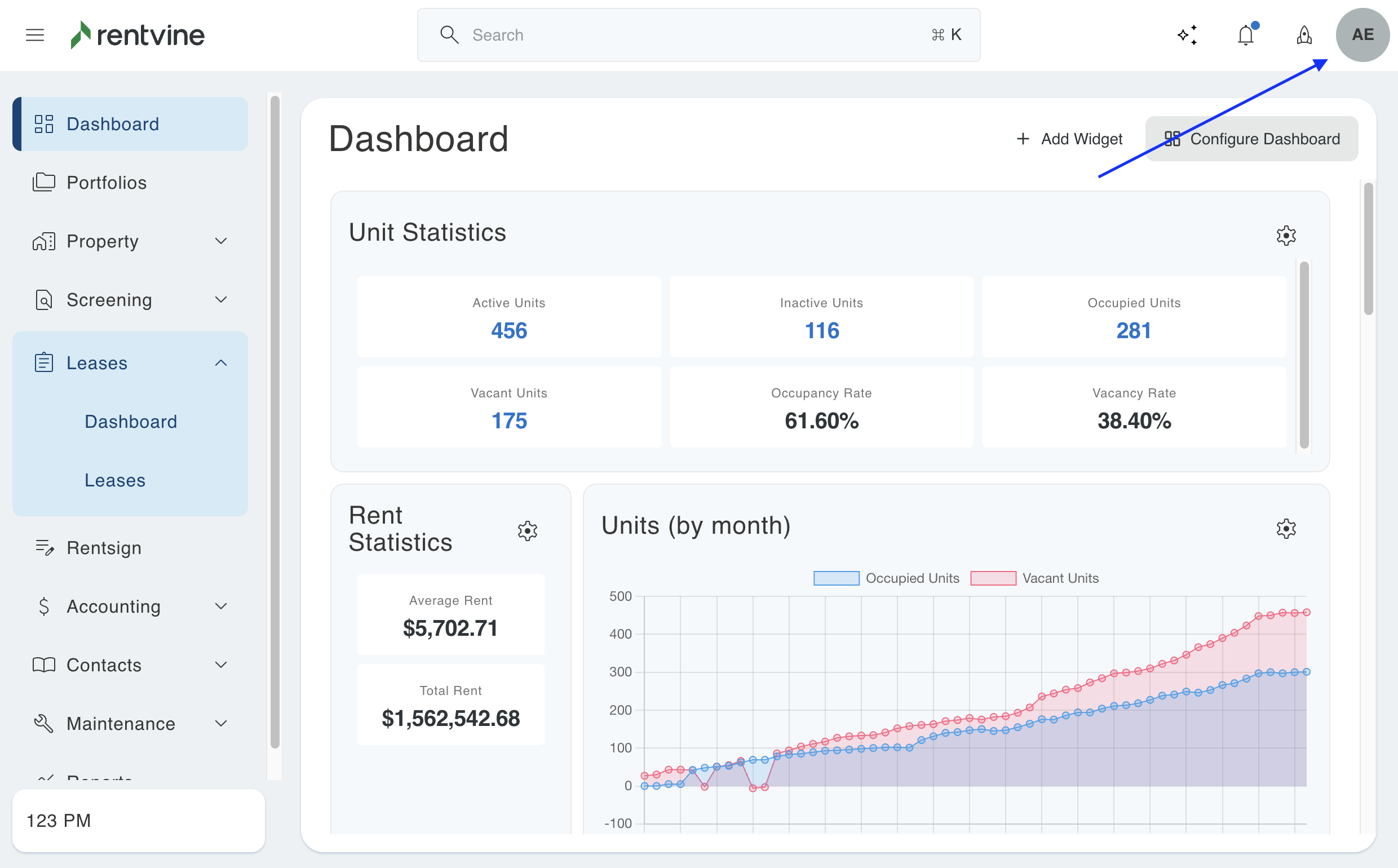
Task: Click the Unit Statistics widget scrollbar
Action: click(x=1303, y=355)
